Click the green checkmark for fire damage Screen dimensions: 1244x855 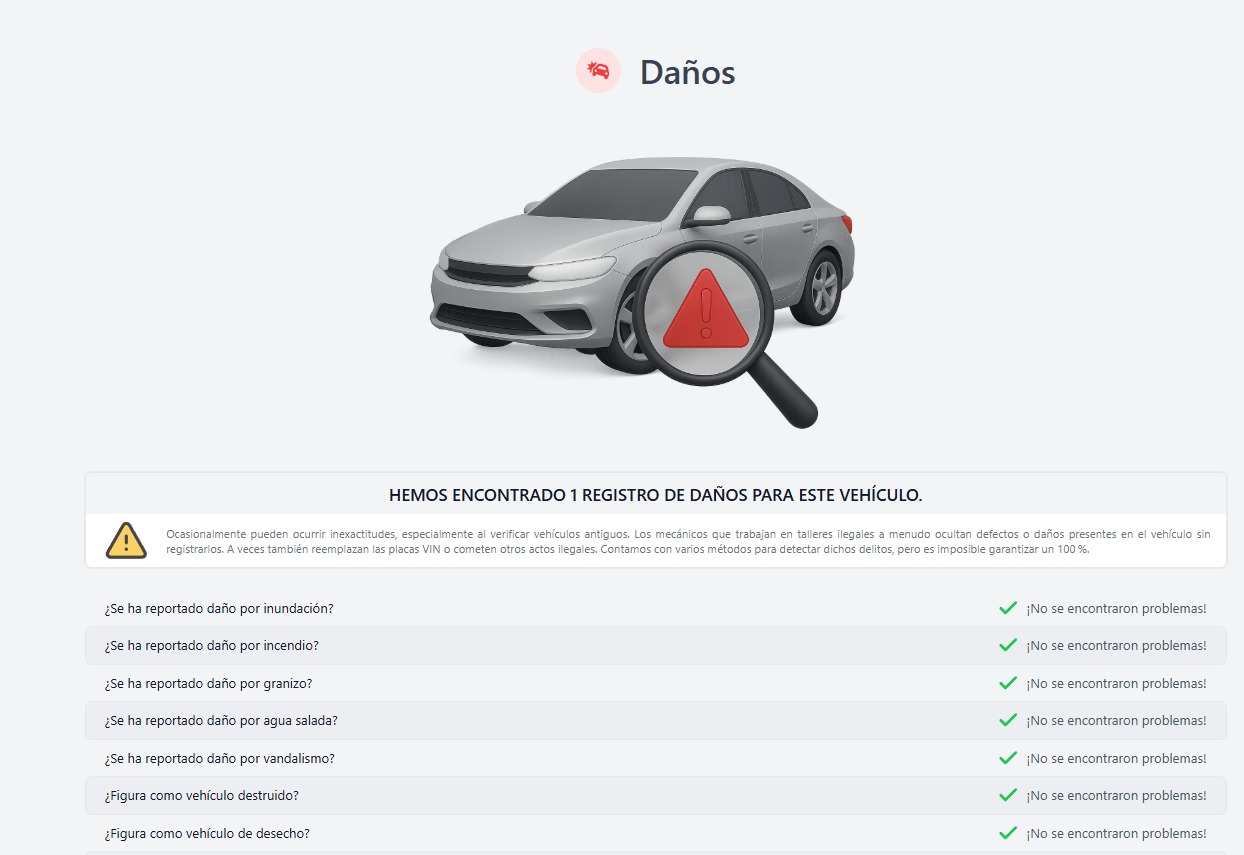(x=1008, y=646)
